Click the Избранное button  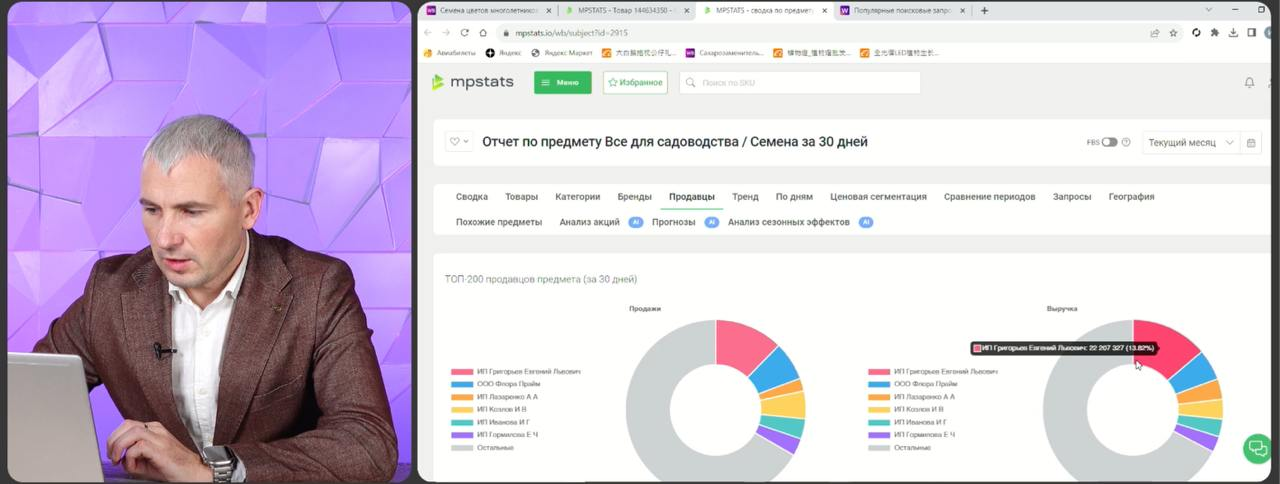[635, 83]
